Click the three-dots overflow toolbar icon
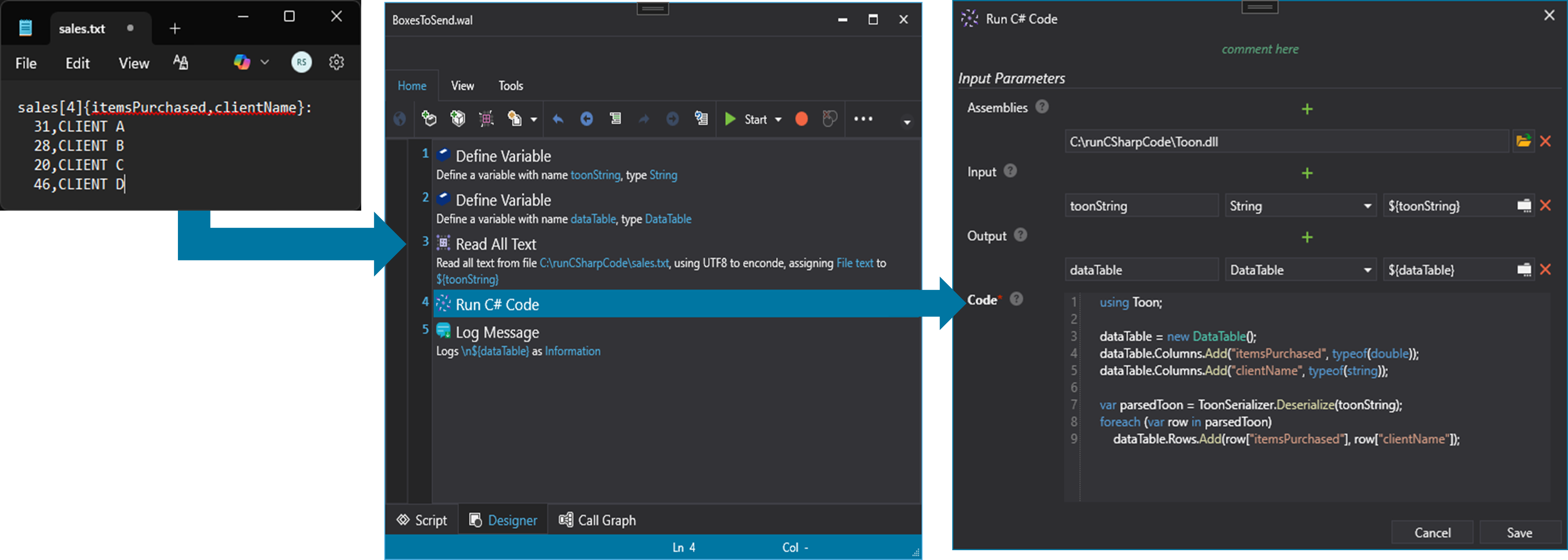Viewport: 1568px width, 560px height. (x=863, y=119)
